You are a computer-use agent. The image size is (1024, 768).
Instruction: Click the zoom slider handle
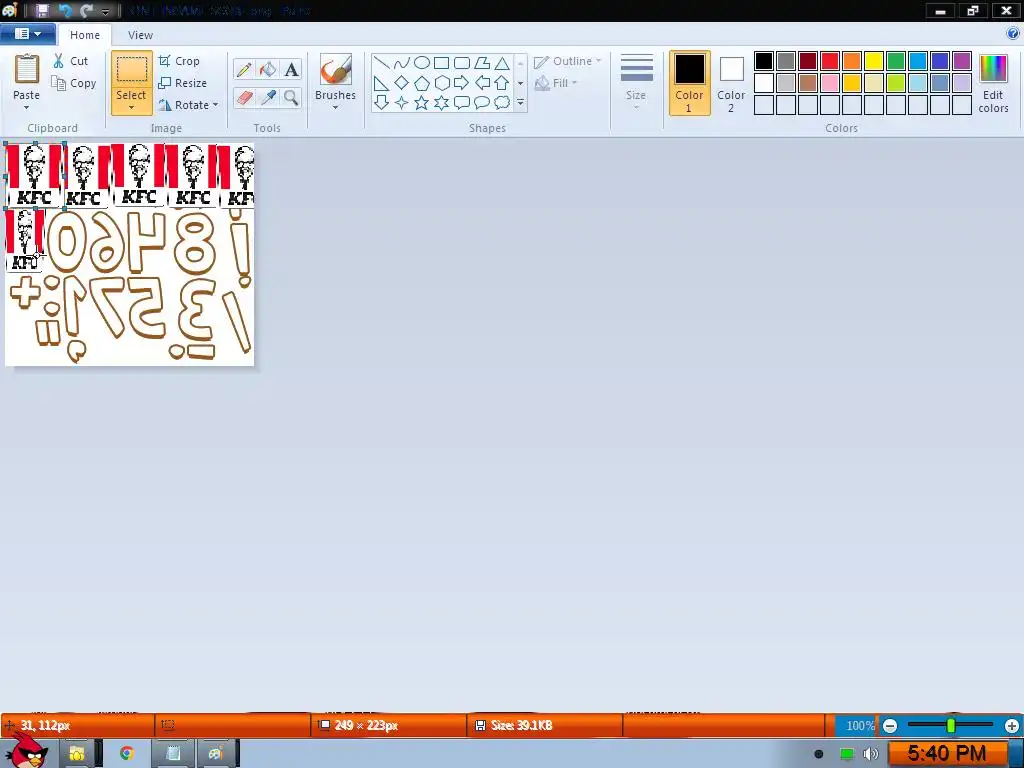951,726
